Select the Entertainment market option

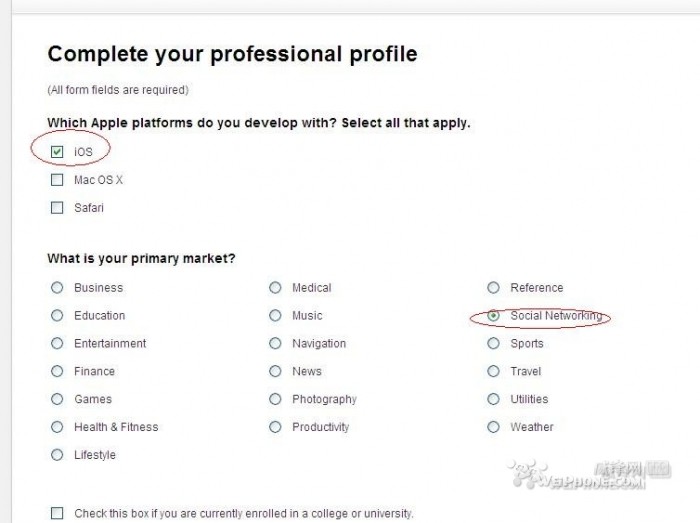[57, 343]
